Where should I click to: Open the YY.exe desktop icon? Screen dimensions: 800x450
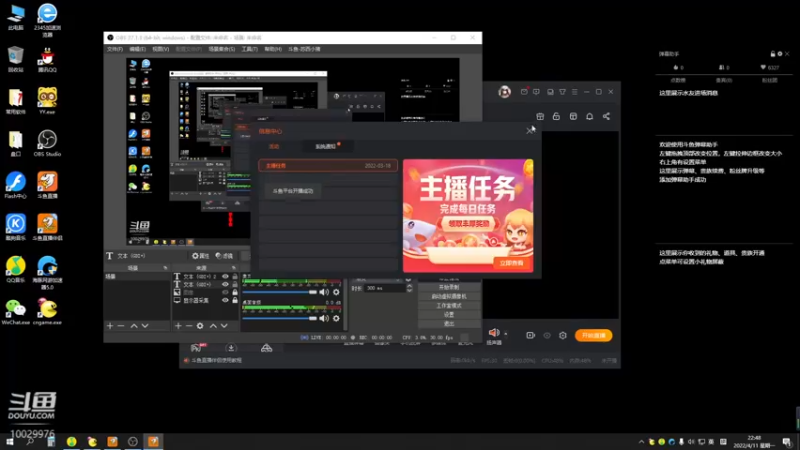(x=47, y=101)
